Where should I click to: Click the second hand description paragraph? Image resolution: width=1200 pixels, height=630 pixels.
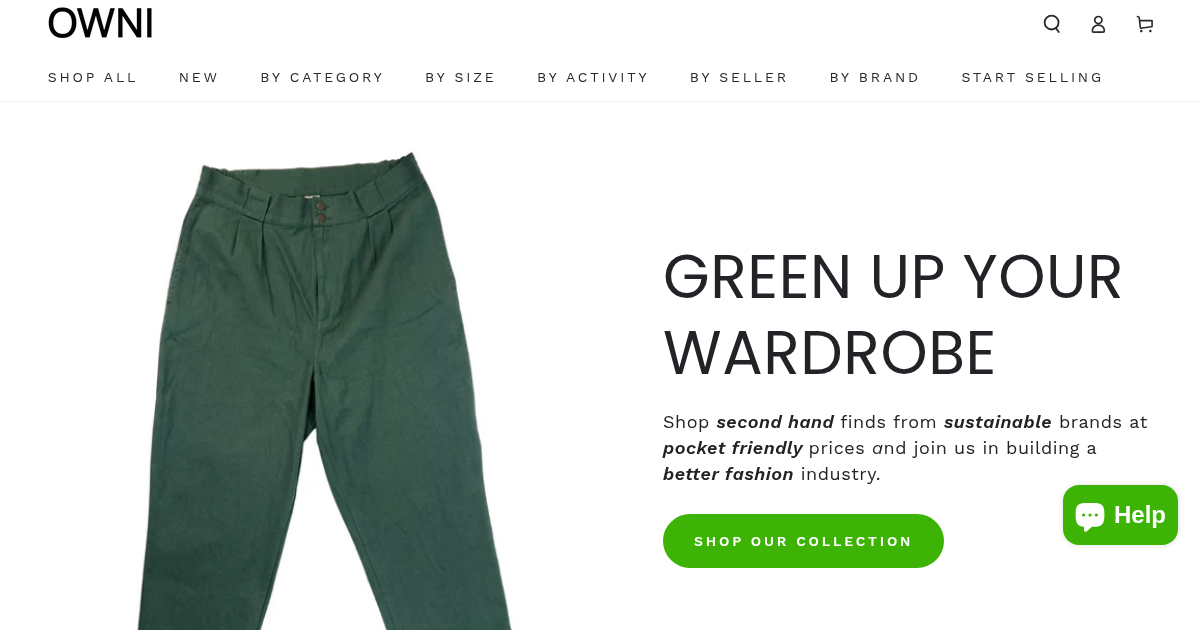[x=905, y=448]
